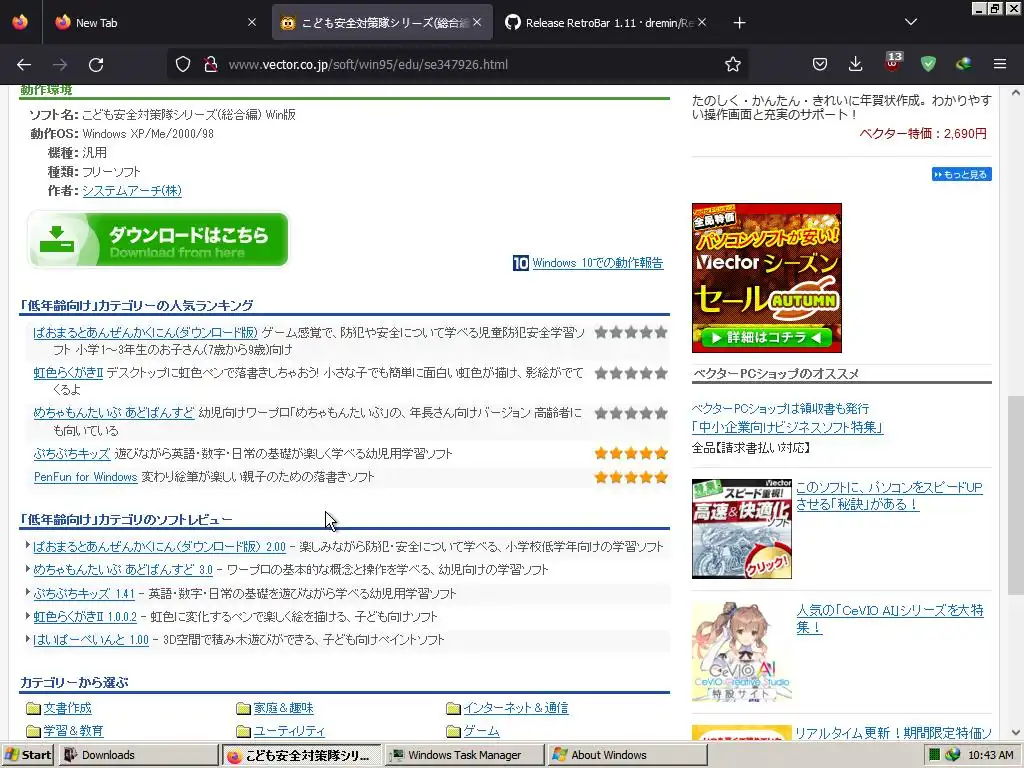Open the Pocket save icon
Image resolution: width=1024 pixels, height=768 pixels.
820,64
